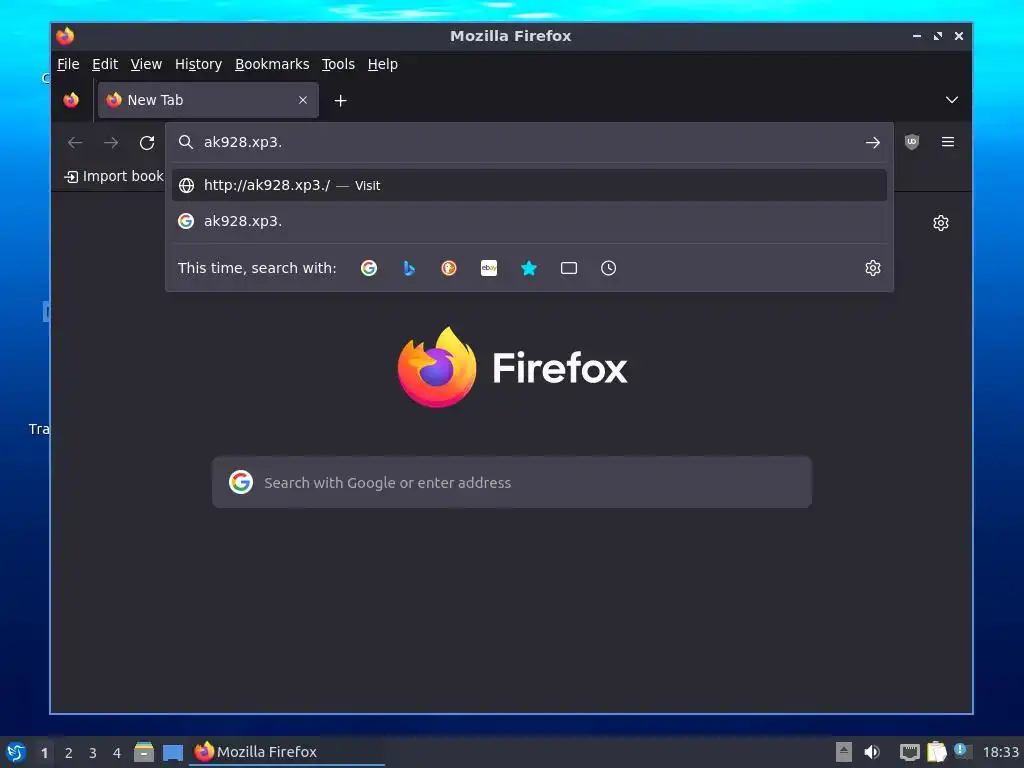Switch to workspace 1
The image size is (1024, 768).
click(x=44, y=753)
